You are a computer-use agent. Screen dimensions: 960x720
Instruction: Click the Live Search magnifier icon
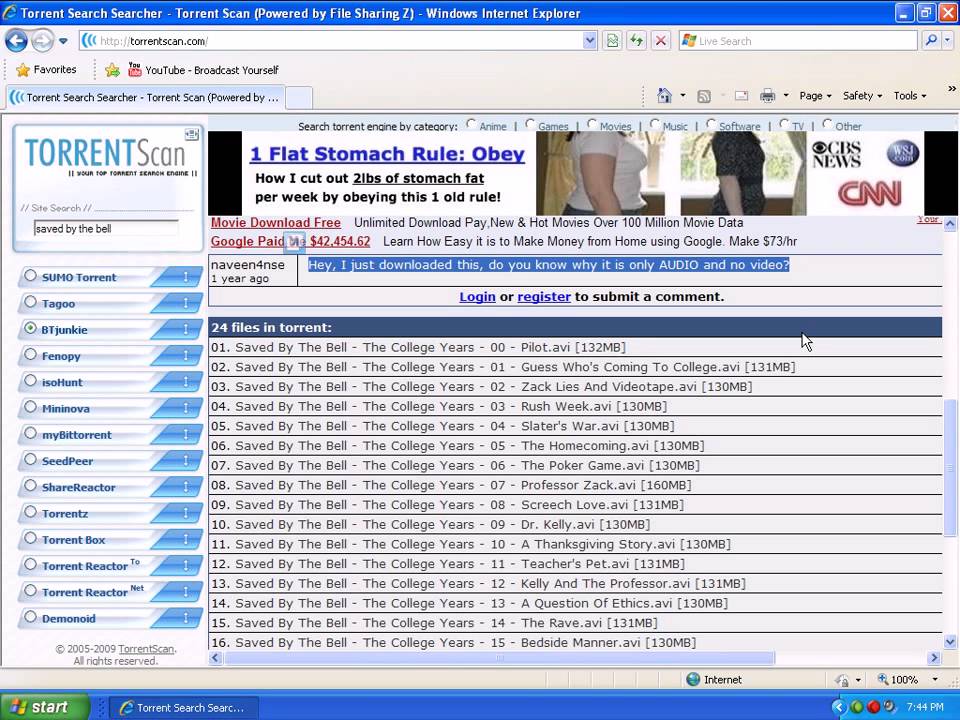[x=931, y=41]
